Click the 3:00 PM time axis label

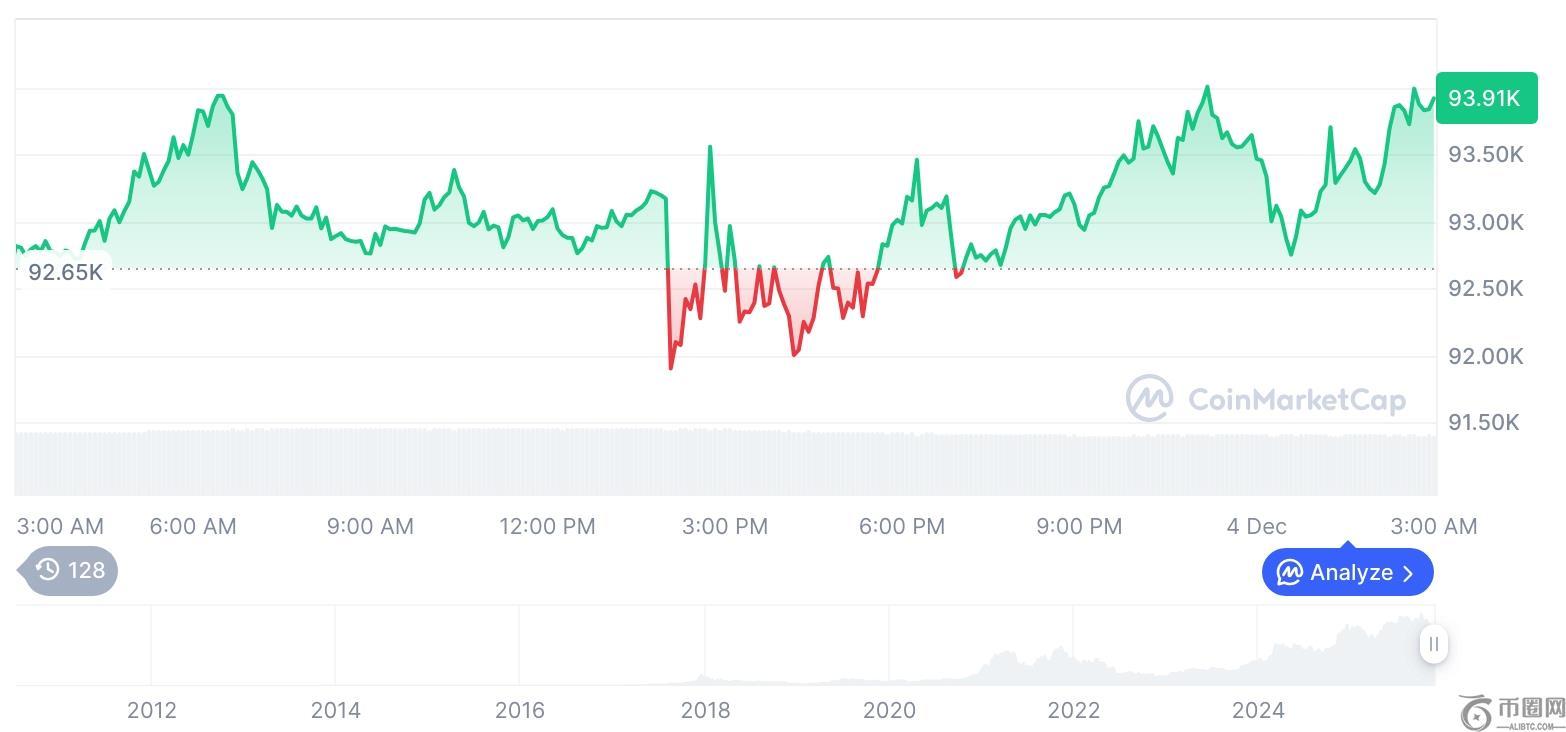(x=725, y=526)
